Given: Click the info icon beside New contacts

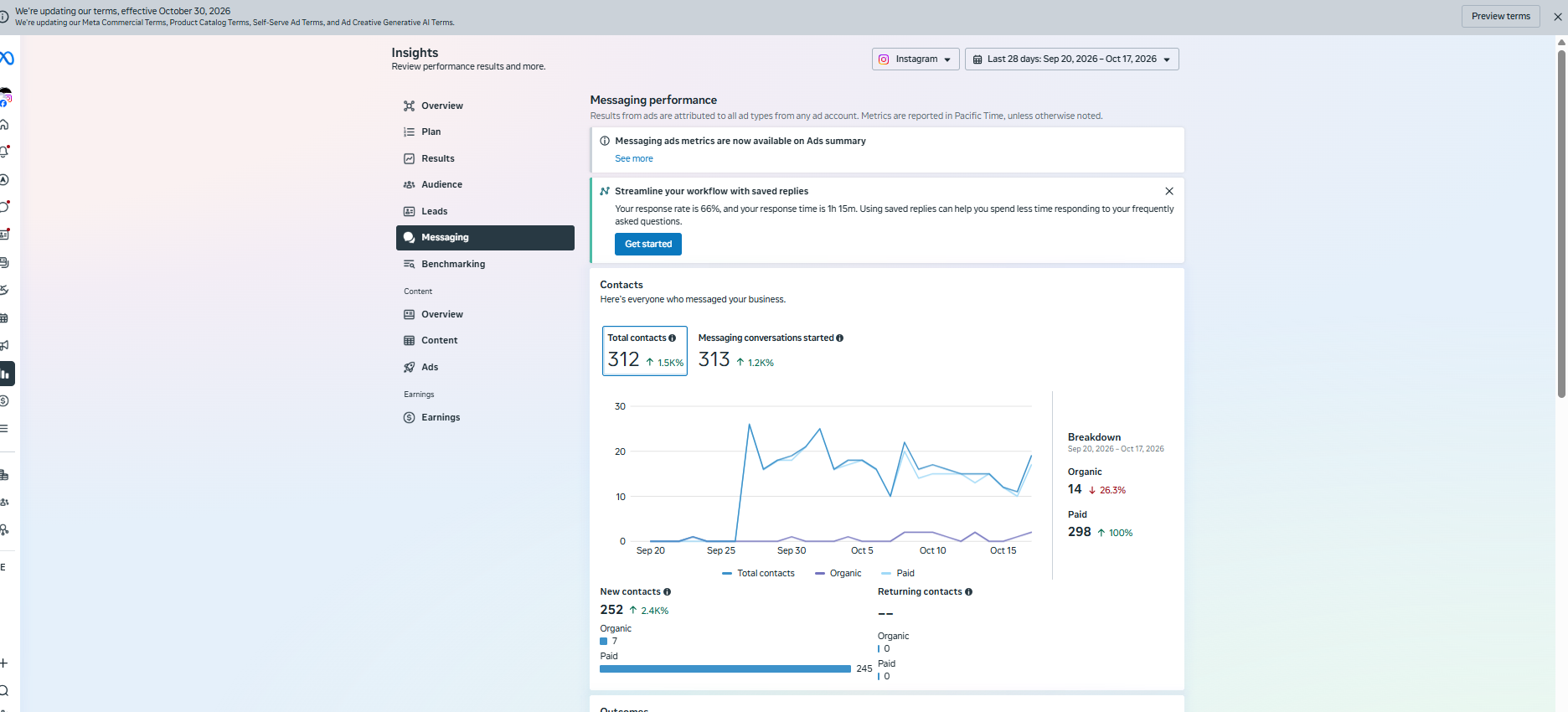Looking at the screenshot, I should point(667,592).
